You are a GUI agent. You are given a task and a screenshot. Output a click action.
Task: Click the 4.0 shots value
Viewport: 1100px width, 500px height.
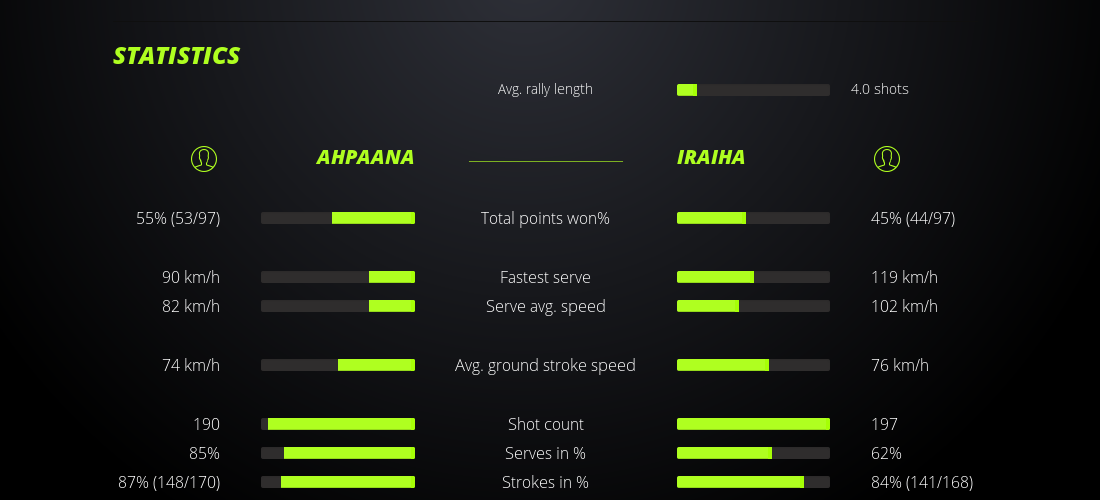coord(879,89)
